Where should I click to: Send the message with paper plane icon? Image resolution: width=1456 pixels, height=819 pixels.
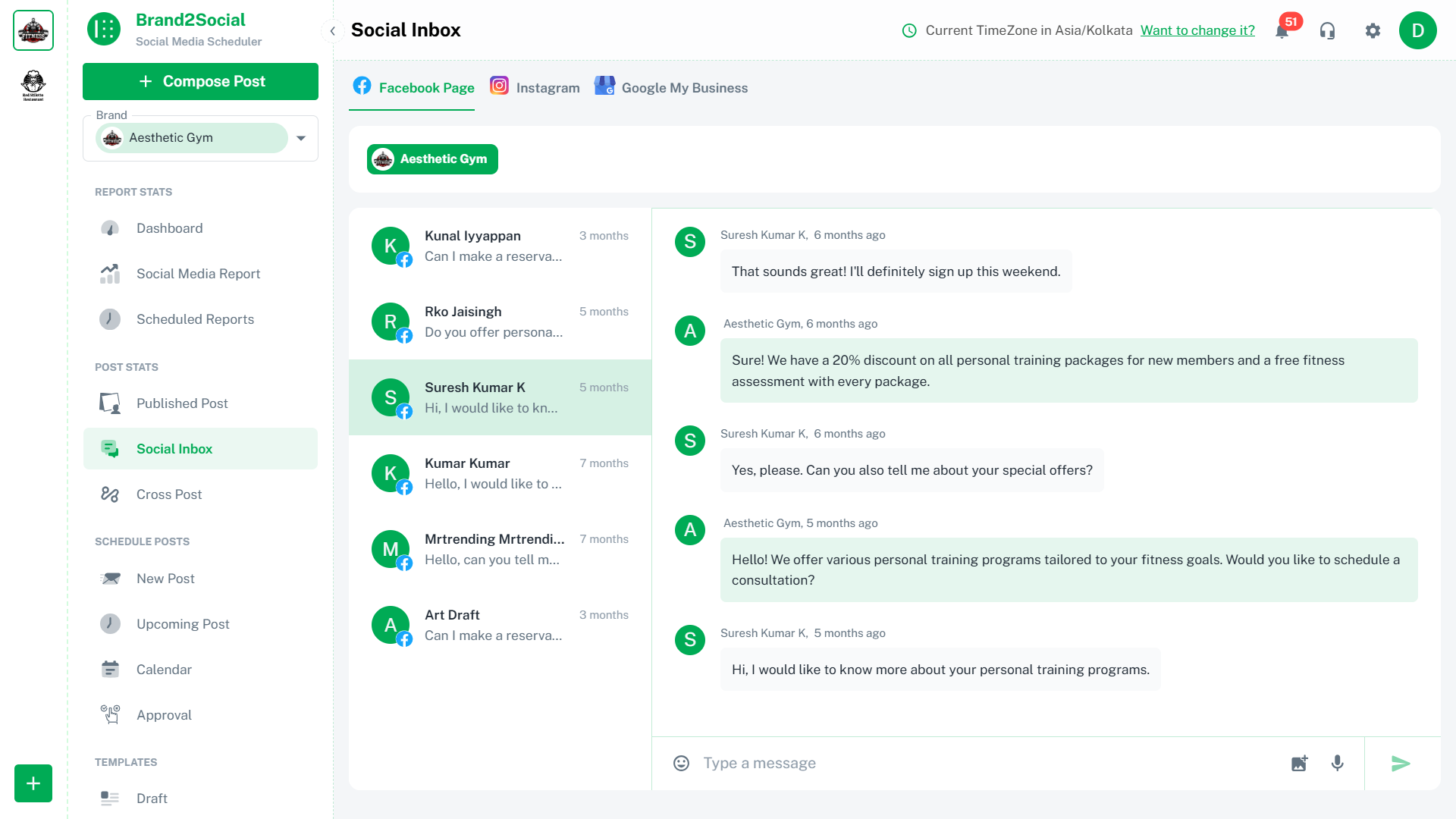pyautogui.click(x=1400, y=763)
